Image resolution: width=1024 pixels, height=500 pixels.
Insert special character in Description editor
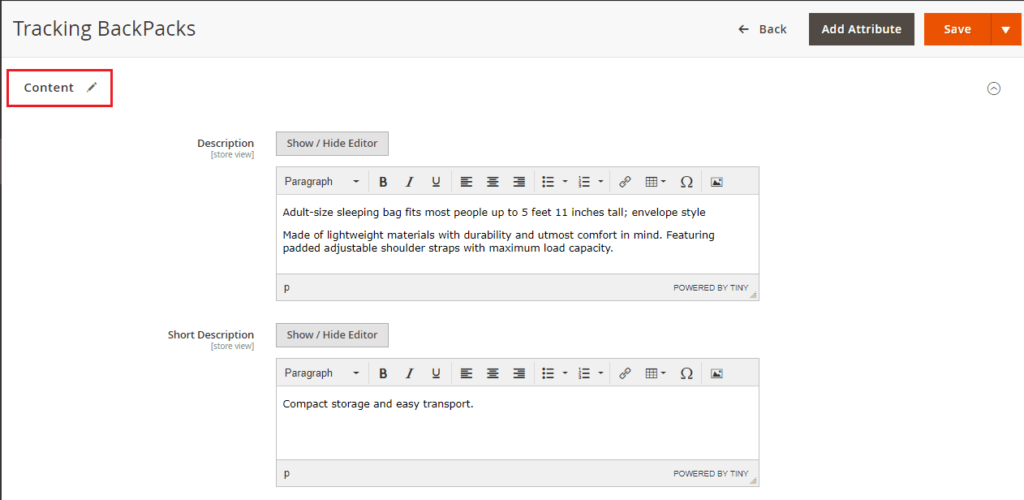coord(686,182)
